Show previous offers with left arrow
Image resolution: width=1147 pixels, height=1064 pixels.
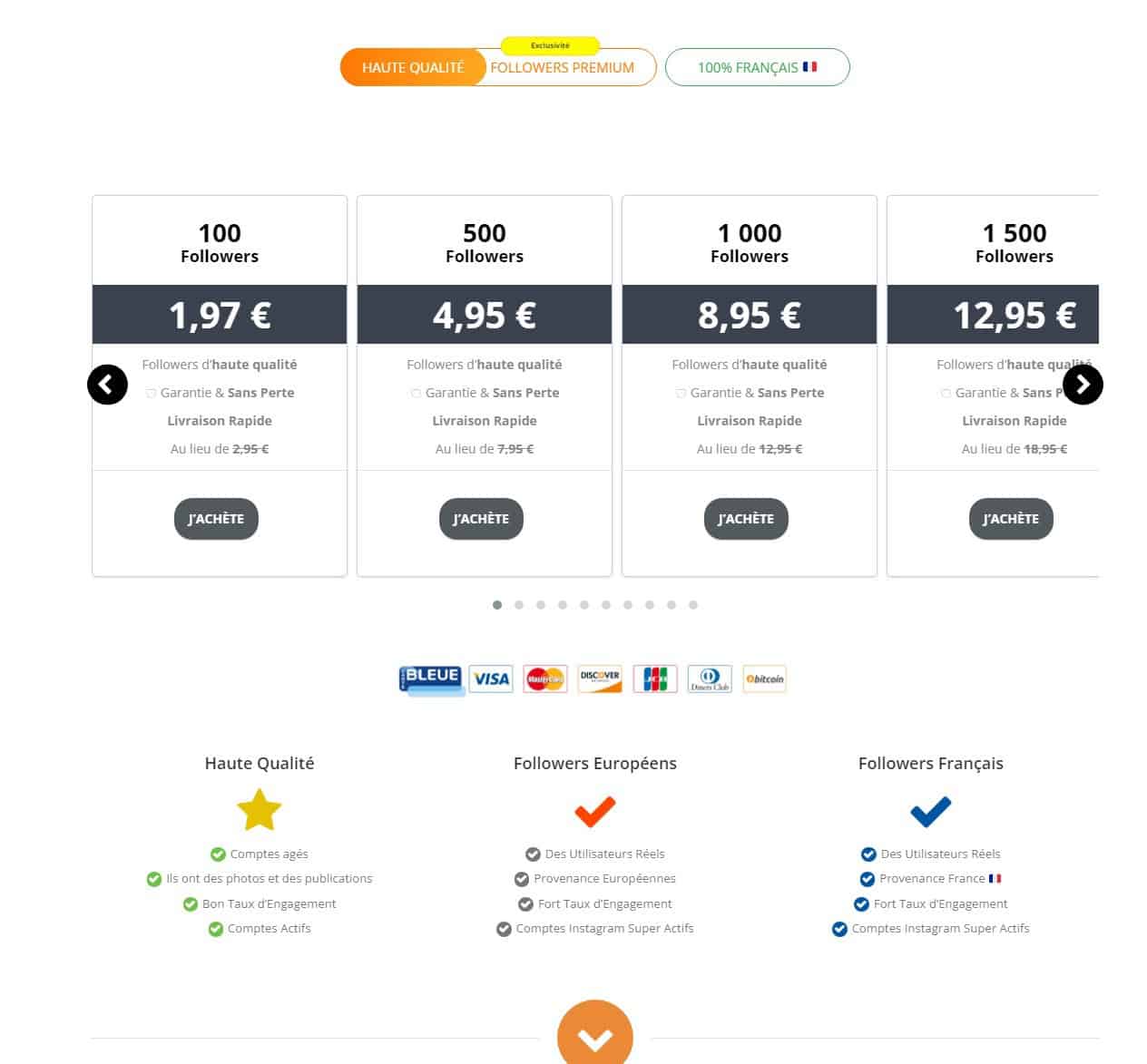(107, 385)
